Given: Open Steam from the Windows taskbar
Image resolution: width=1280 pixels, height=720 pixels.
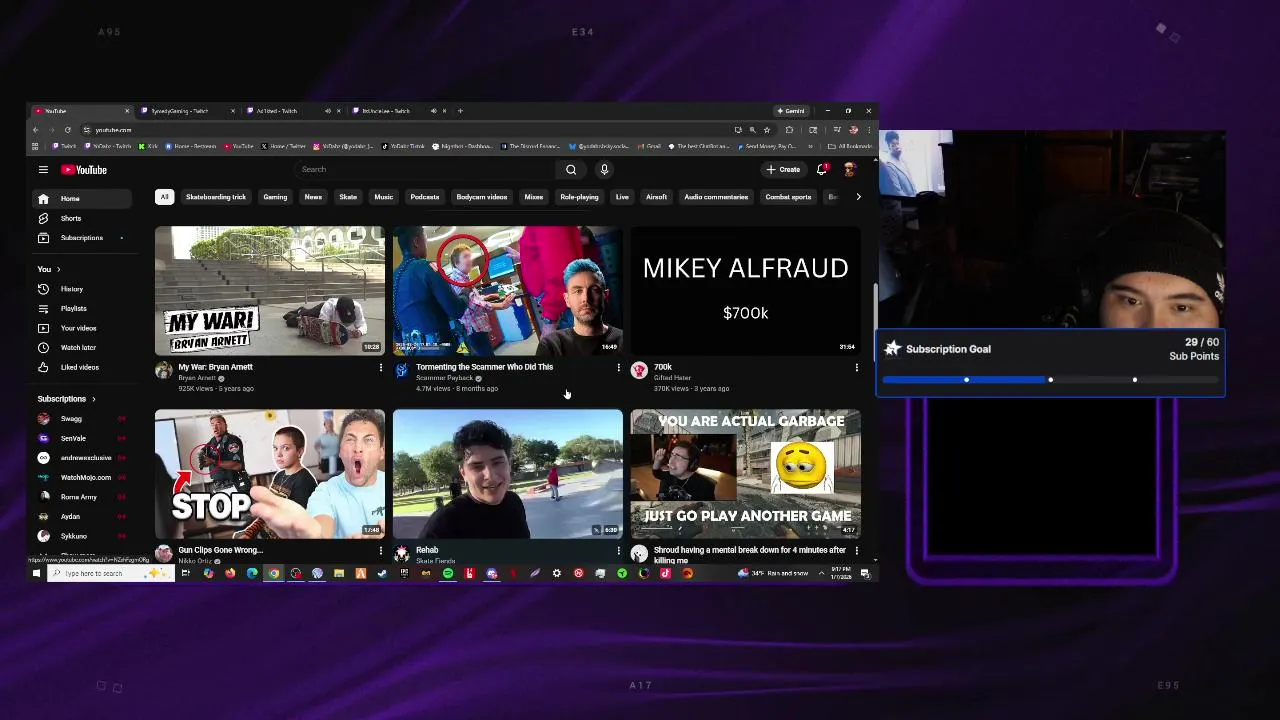Looking at the screenshot, I should click(382, 573).
